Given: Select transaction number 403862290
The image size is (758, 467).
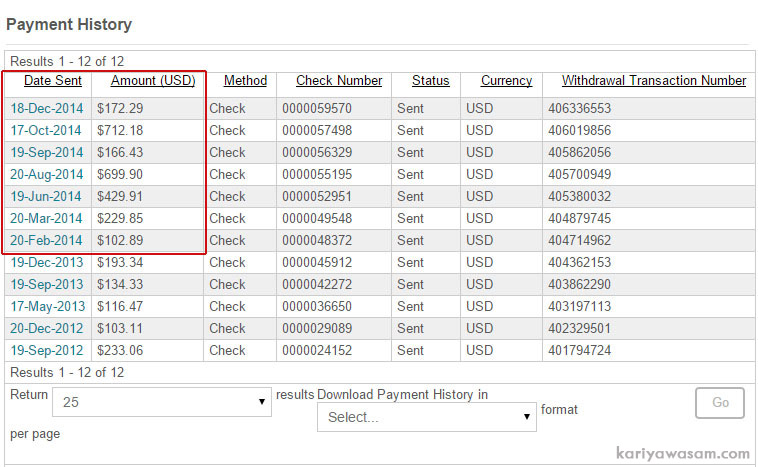Looking at the screenshot, I should tap(580, 284).
